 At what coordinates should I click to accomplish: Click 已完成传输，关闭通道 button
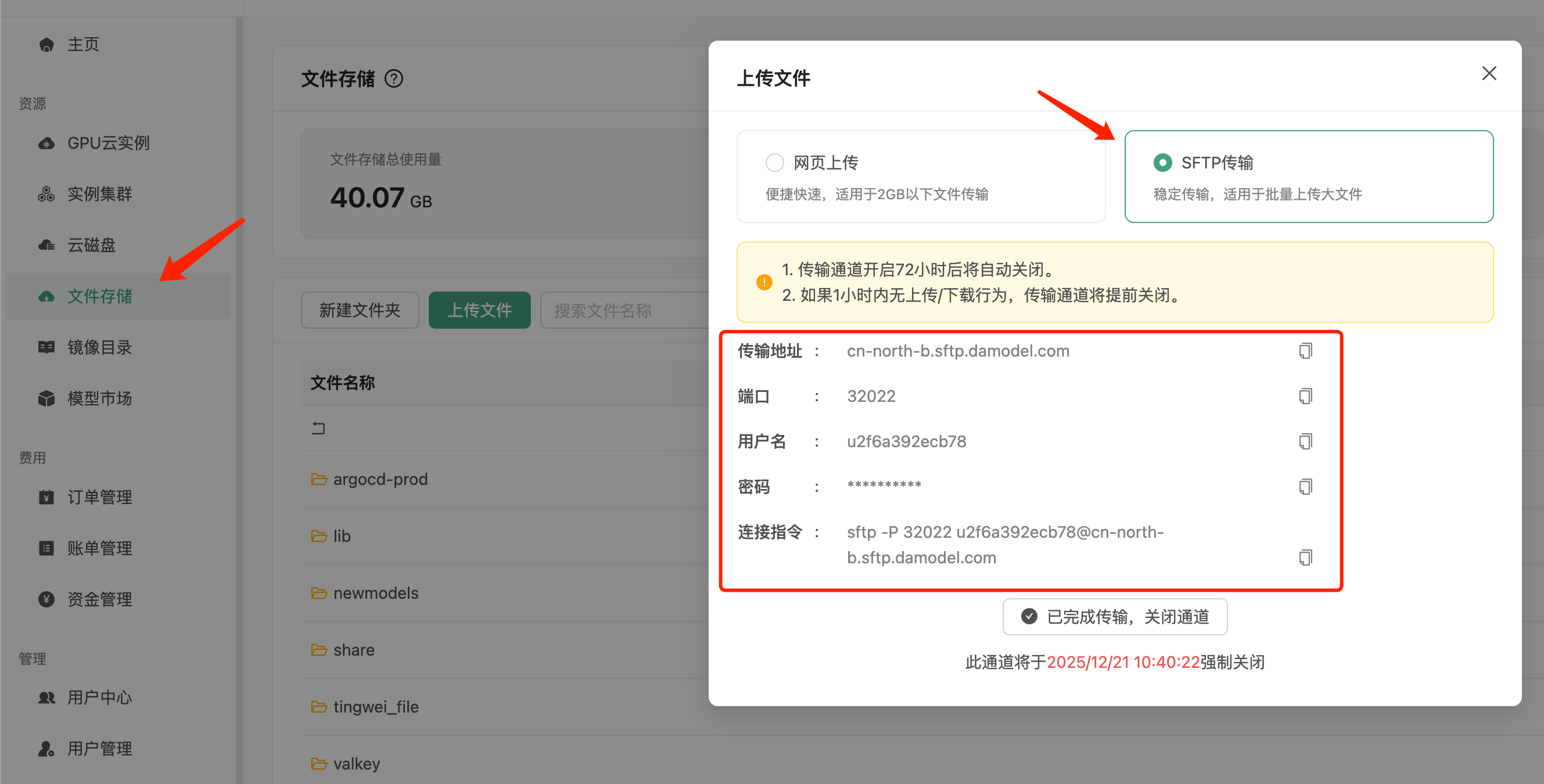click(1115, 617)
